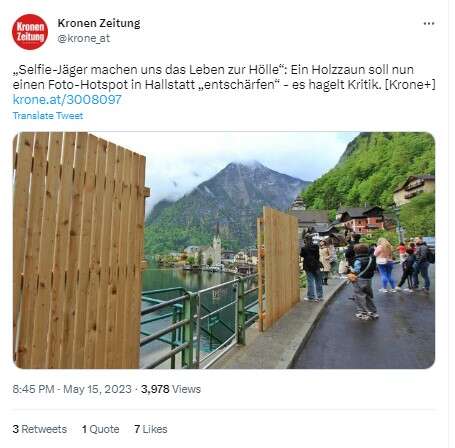Show the 1 Quote tweet

tap(101, 429)
